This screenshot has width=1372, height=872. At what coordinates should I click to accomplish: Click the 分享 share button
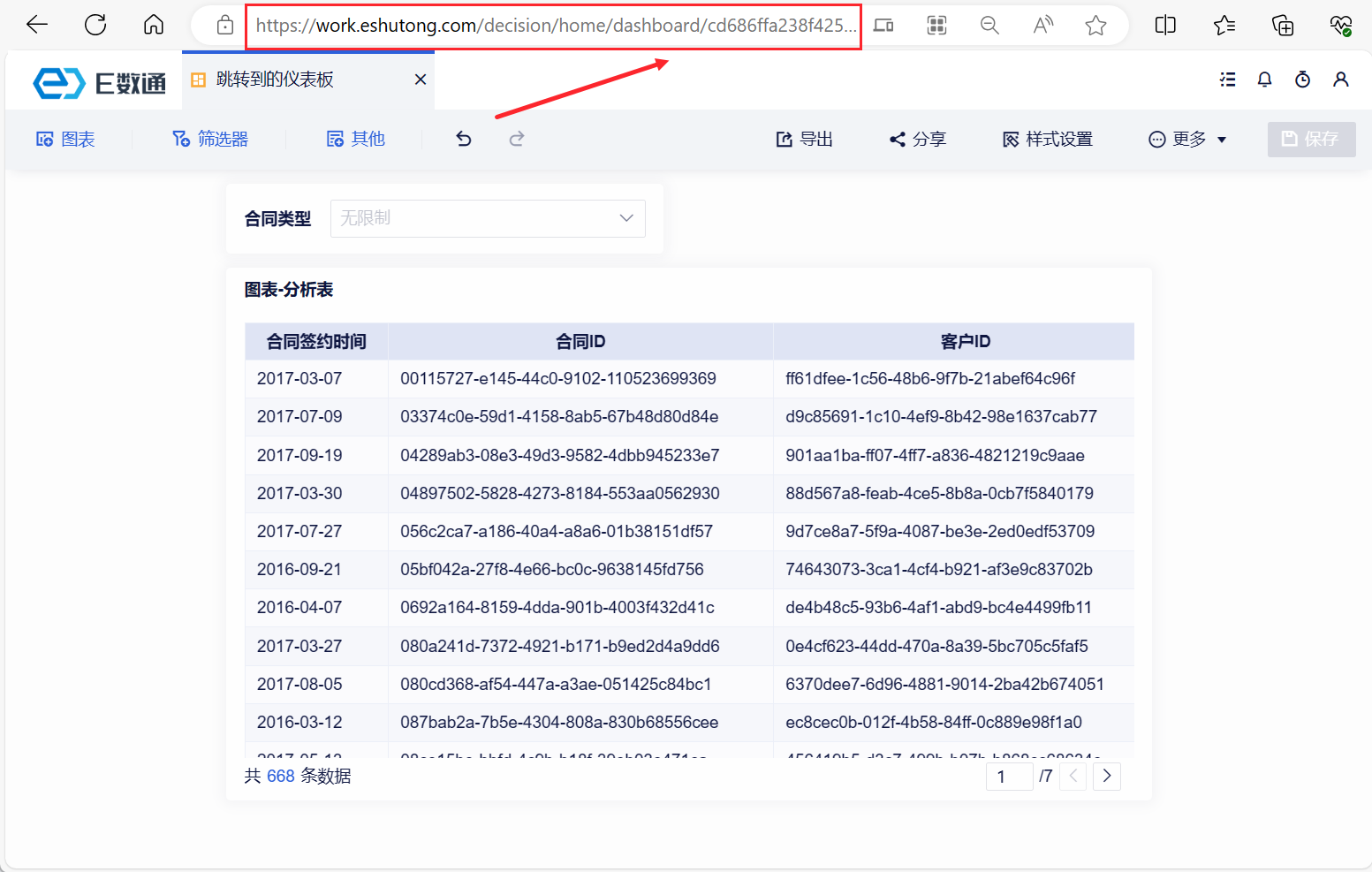[x=918, y=140]
